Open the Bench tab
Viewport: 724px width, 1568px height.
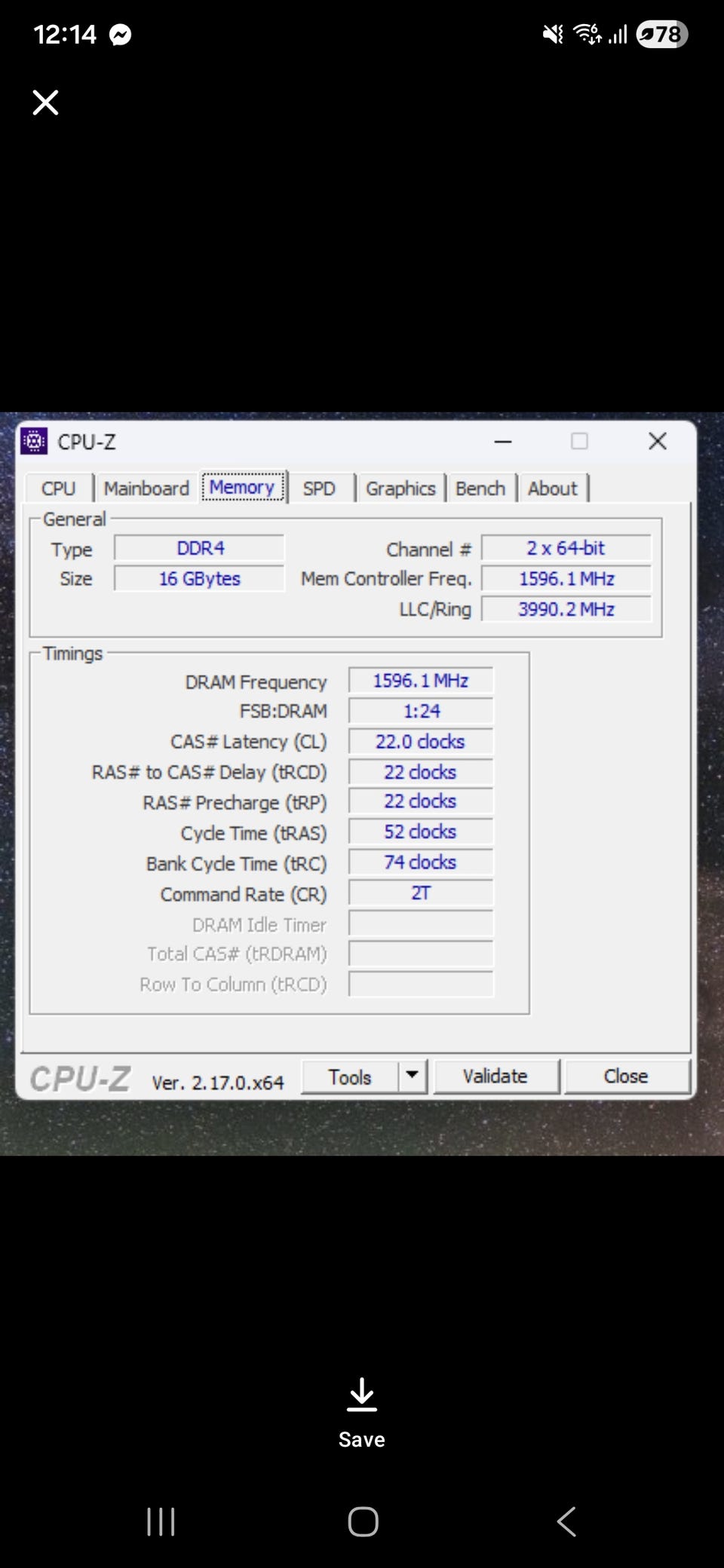pyautogui.click(x=480, y=488)
